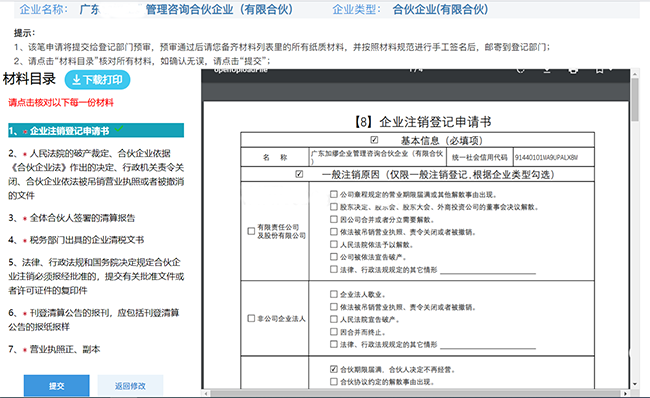Check 法律、行政法规规定的其它情形 under 有限责任公司
Screen dimensions: 650x398
tap(334, 269)
